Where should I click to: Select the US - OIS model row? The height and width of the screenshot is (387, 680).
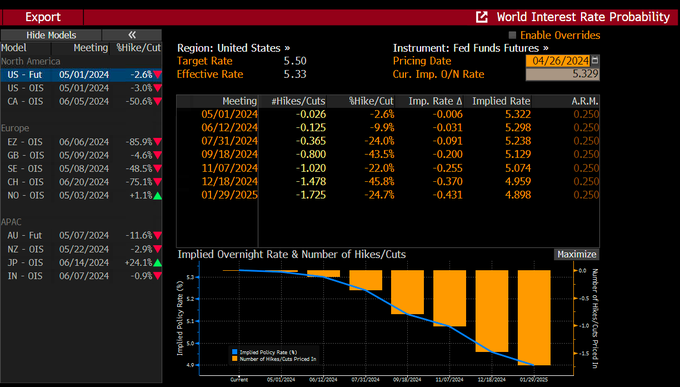pyautogui.click(x=81, y=88)
